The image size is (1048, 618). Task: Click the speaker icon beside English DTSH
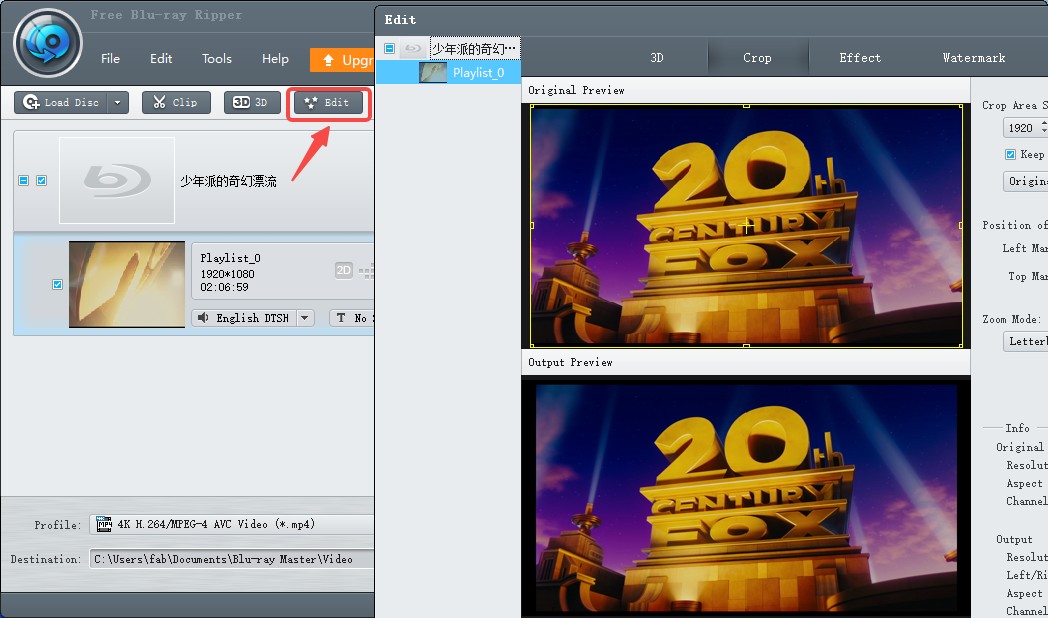(203, 317)
